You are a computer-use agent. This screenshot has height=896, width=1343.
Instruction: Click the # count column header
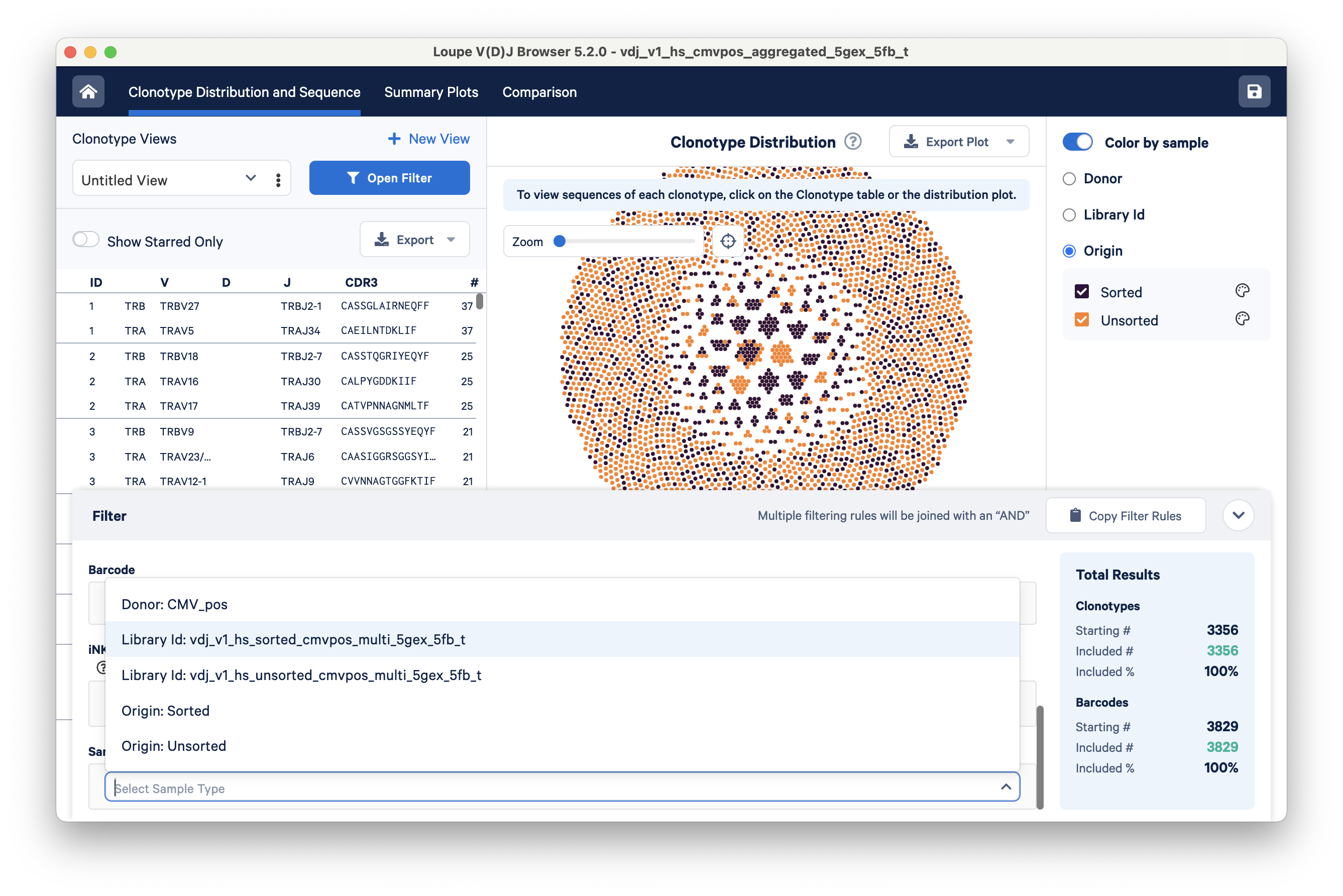[x=474, y=282]
